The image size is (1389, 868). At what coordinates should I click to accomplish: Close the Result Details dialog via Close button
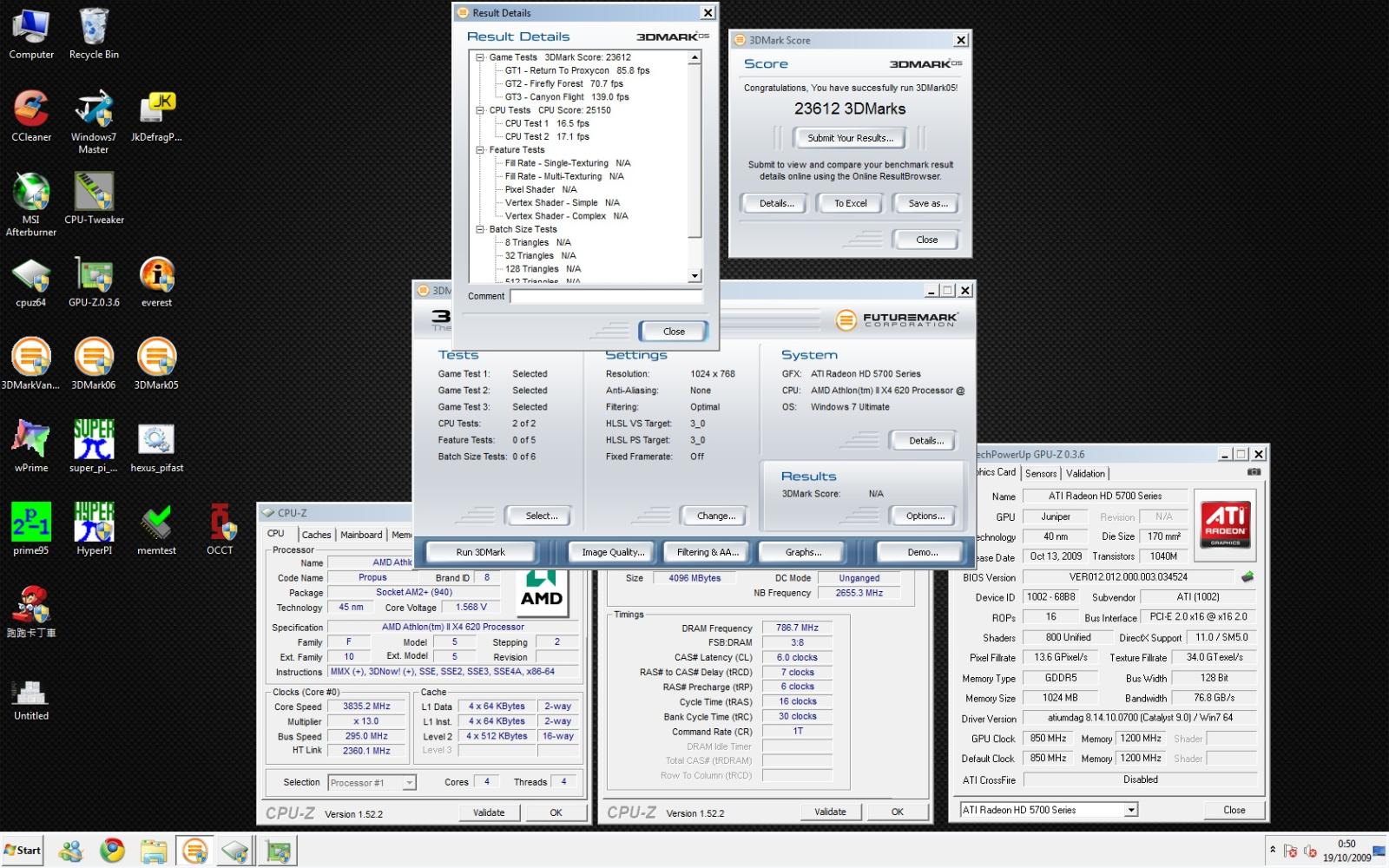pyautogui.click(x=674, y=332)
